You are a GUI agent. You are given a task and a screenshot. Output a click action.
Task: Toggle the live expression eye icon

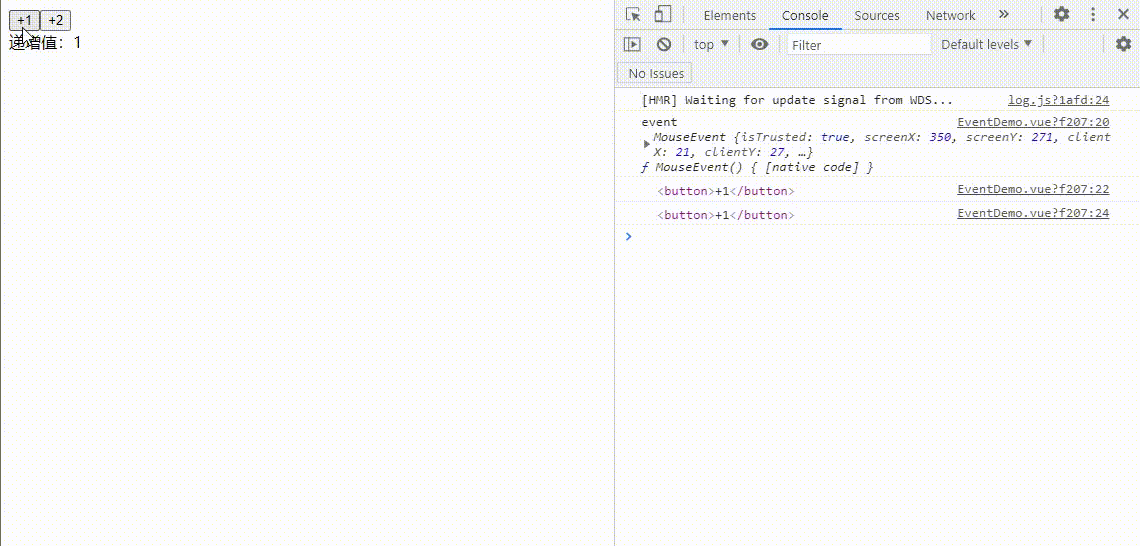tap(760, 44)
